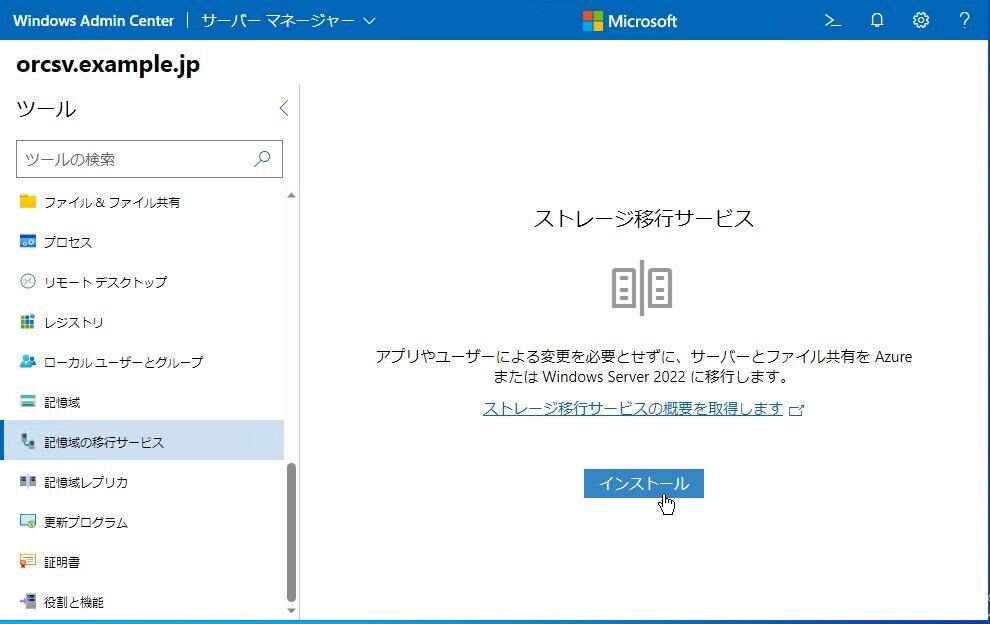Screen dimensions: 990x624
Task: Select 記憶域レプリカ entry
Action: click(143, 482)
